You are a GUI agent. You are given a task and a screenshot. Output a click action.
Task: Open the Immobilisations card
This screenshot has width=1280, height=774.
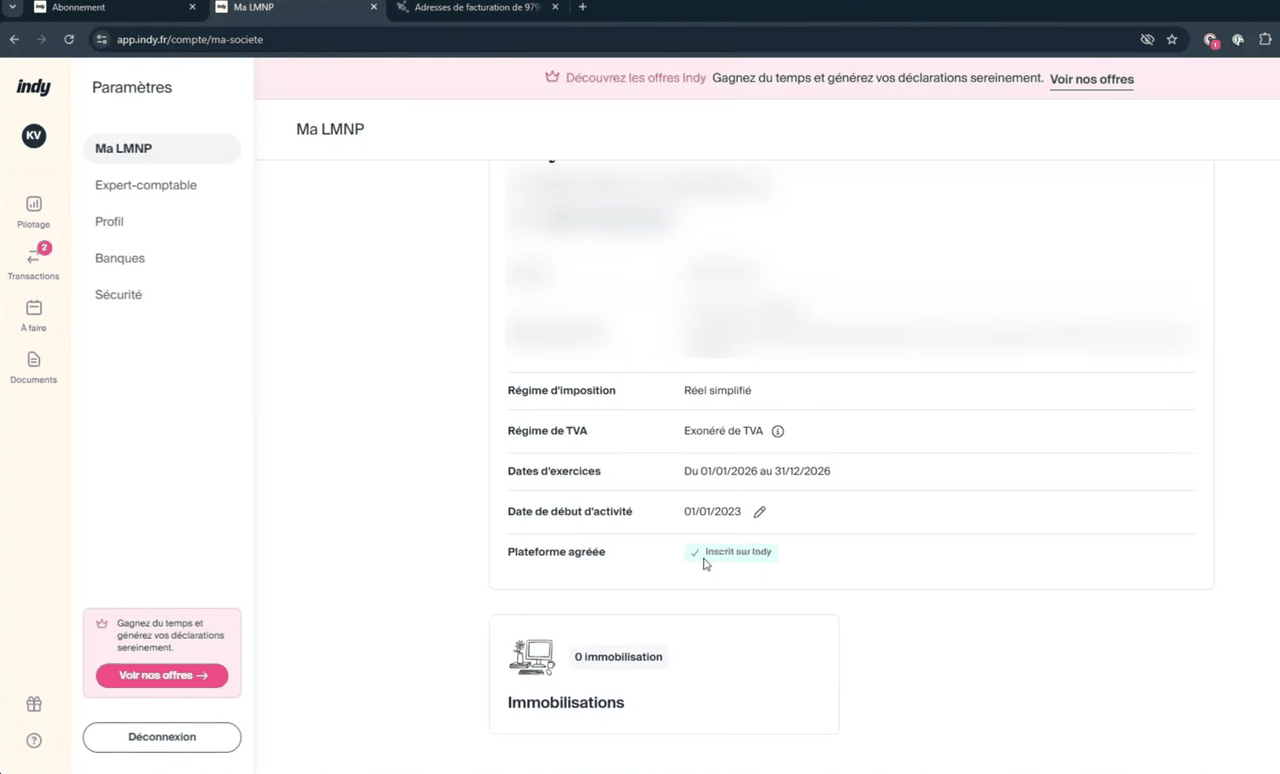664,674
